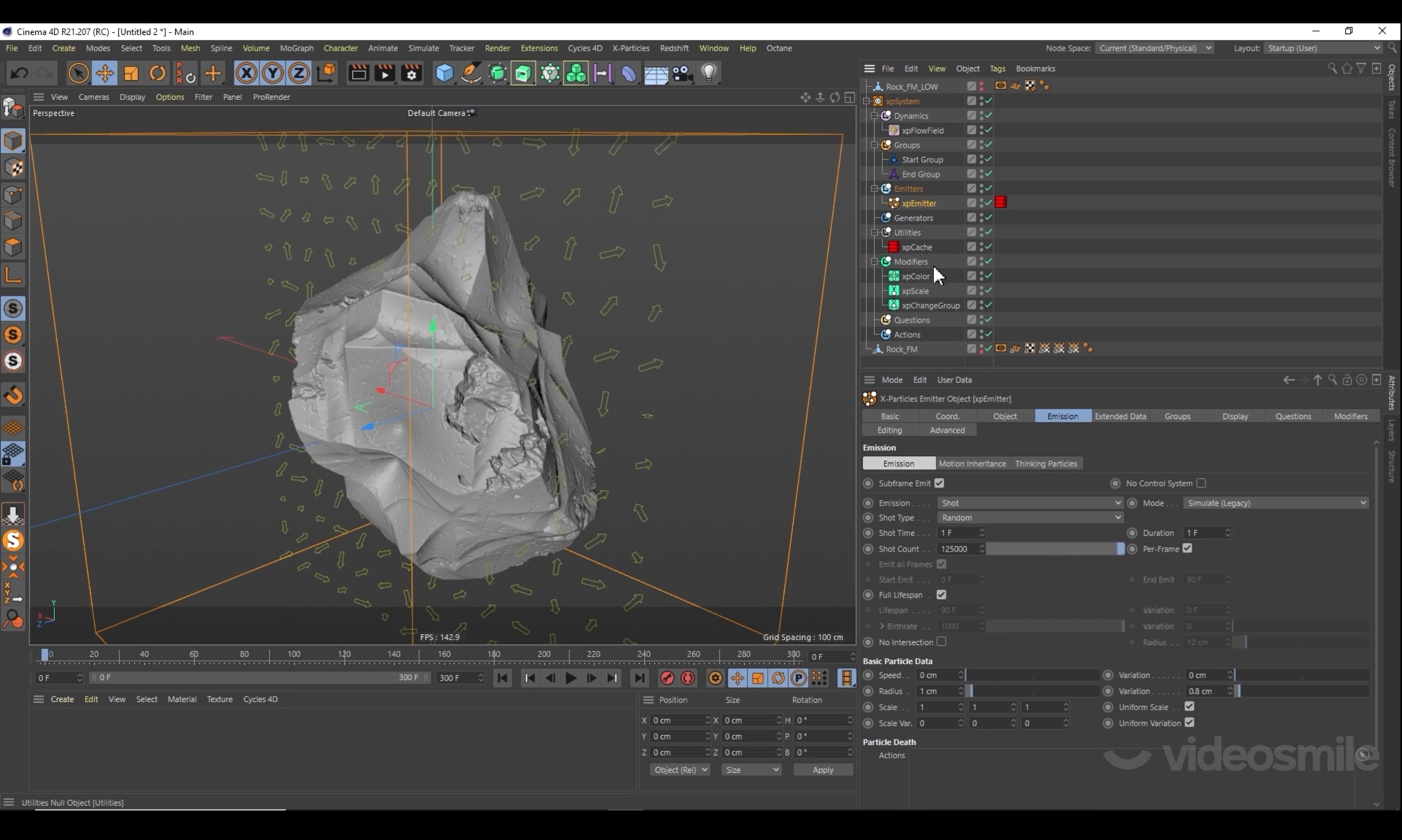This screenshot has height=840, width=1402.
Task: Click the Undo arrow icon
Action: (x=20, y=73)
